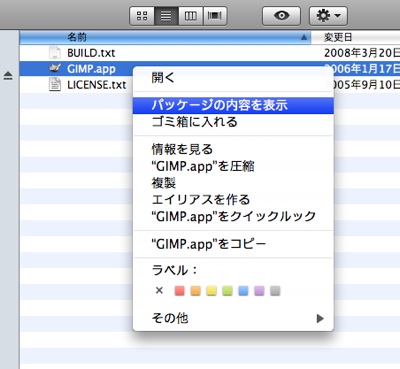The width and height of the screenshot is (400, 369).
Task: Choose パッケージの内容を表示 menu item
Action: click(233, 105)
